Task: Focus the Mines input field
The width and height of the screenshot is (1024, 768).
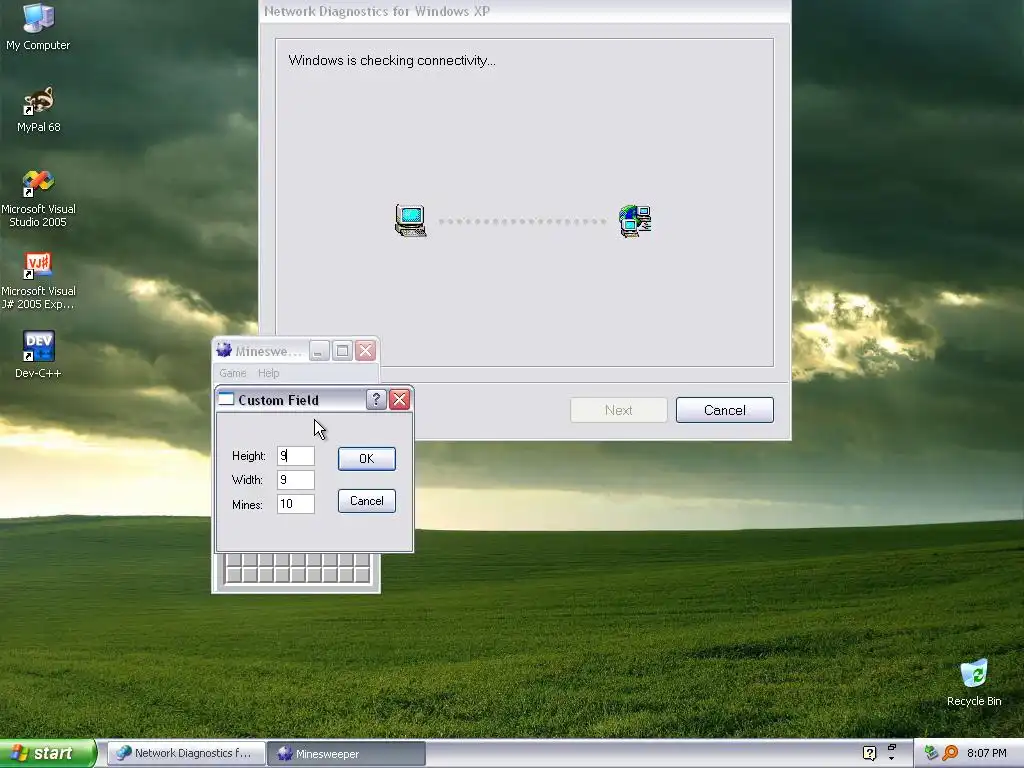Action: 296,504
